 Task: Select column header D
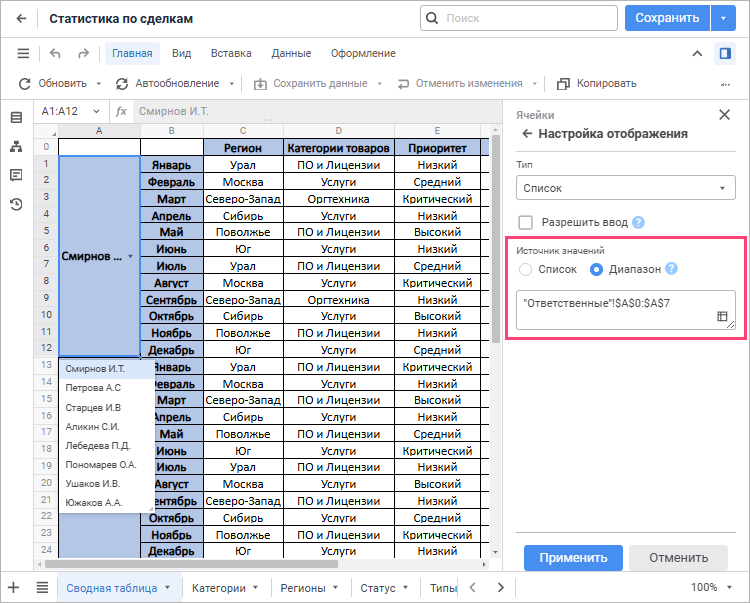(x=339, y=131)
